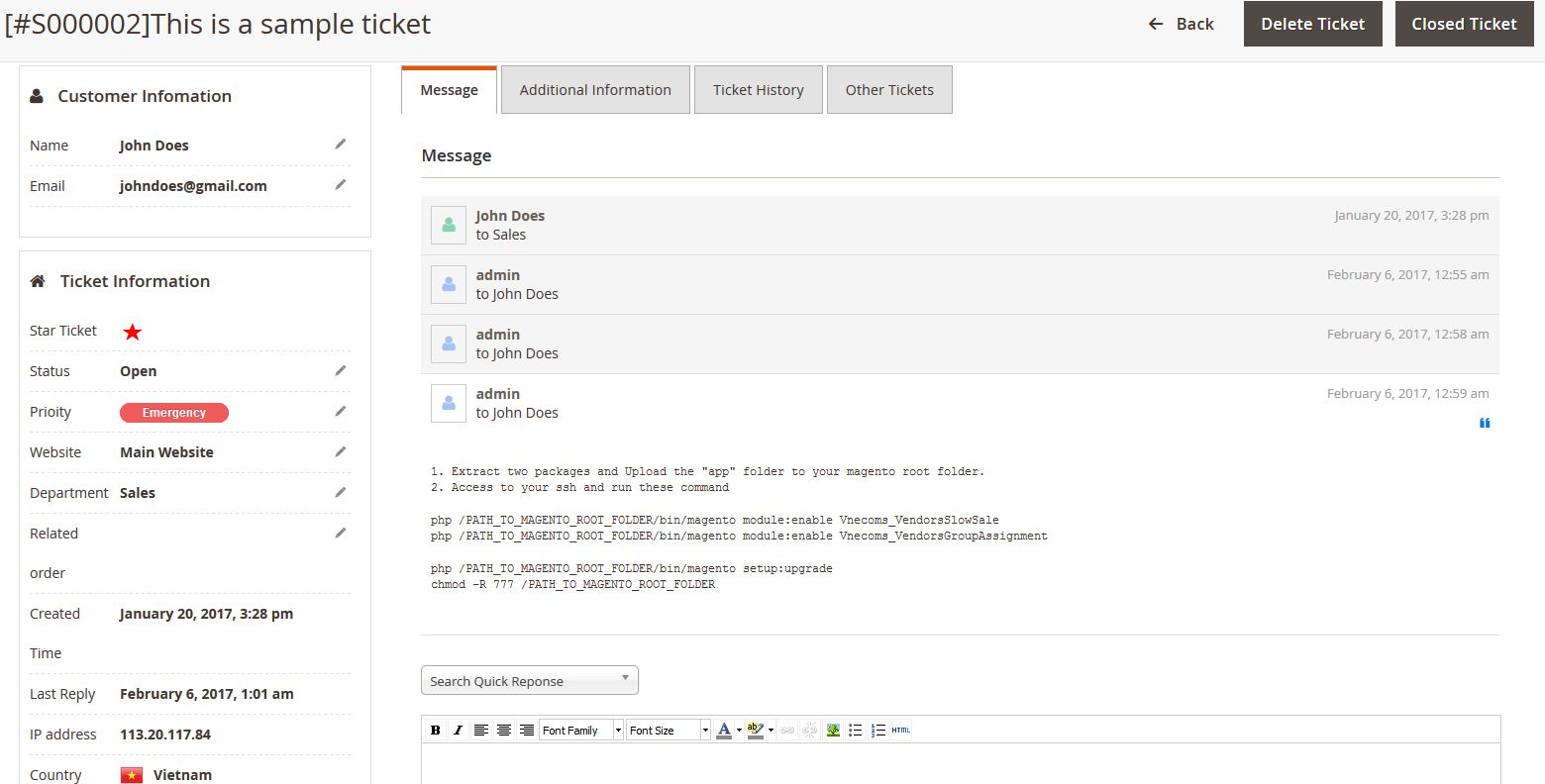Insert an image via the toolbar icon
Viewport: 1545px width, 784px height.
833,730
